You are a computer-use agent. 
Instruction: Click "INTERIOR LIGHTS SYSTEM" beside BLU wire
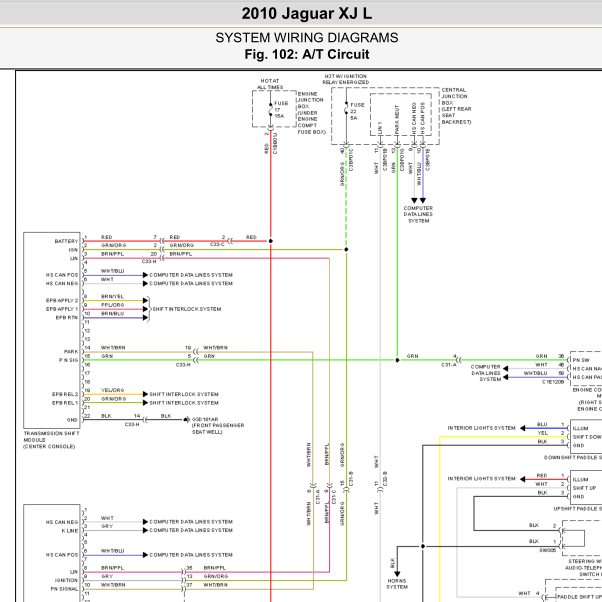coord(481,428)
